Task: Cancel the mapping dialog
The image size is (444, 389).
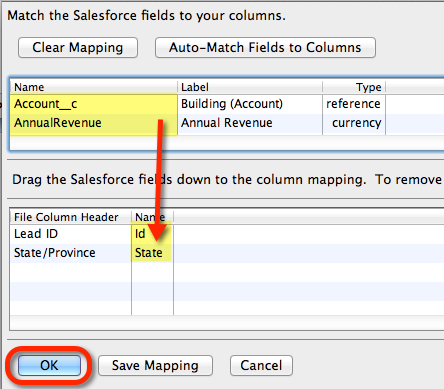Action: (261, 365)
